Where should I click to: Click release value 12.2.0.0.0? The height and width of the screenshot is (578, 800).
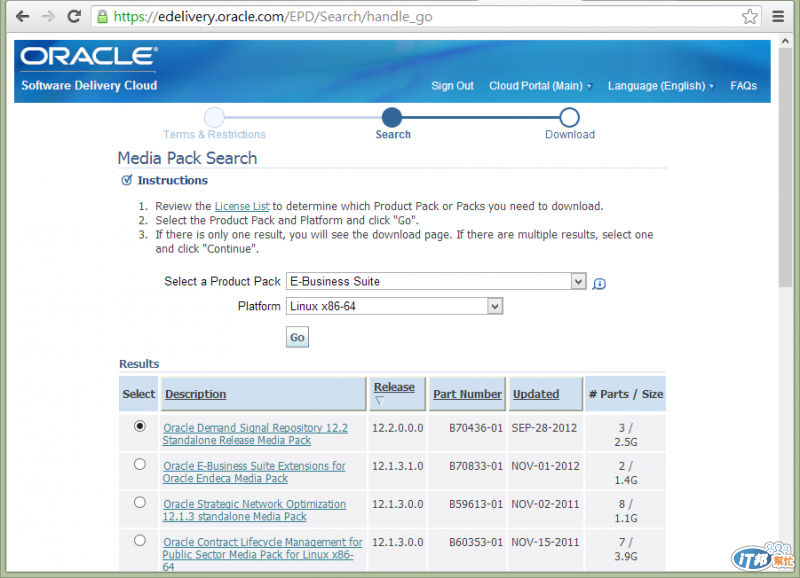397,428
